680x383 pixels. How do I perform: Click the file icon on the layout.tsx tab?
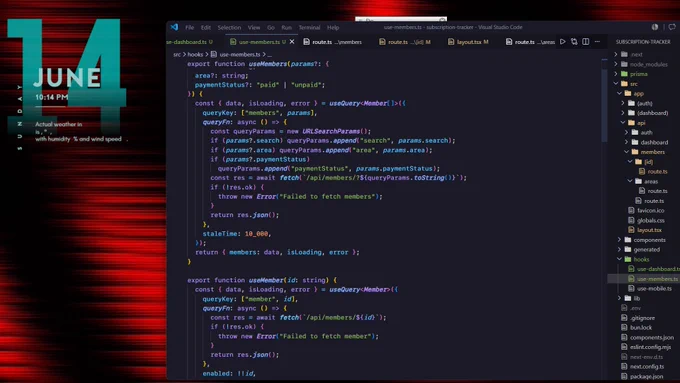[451, 42]
